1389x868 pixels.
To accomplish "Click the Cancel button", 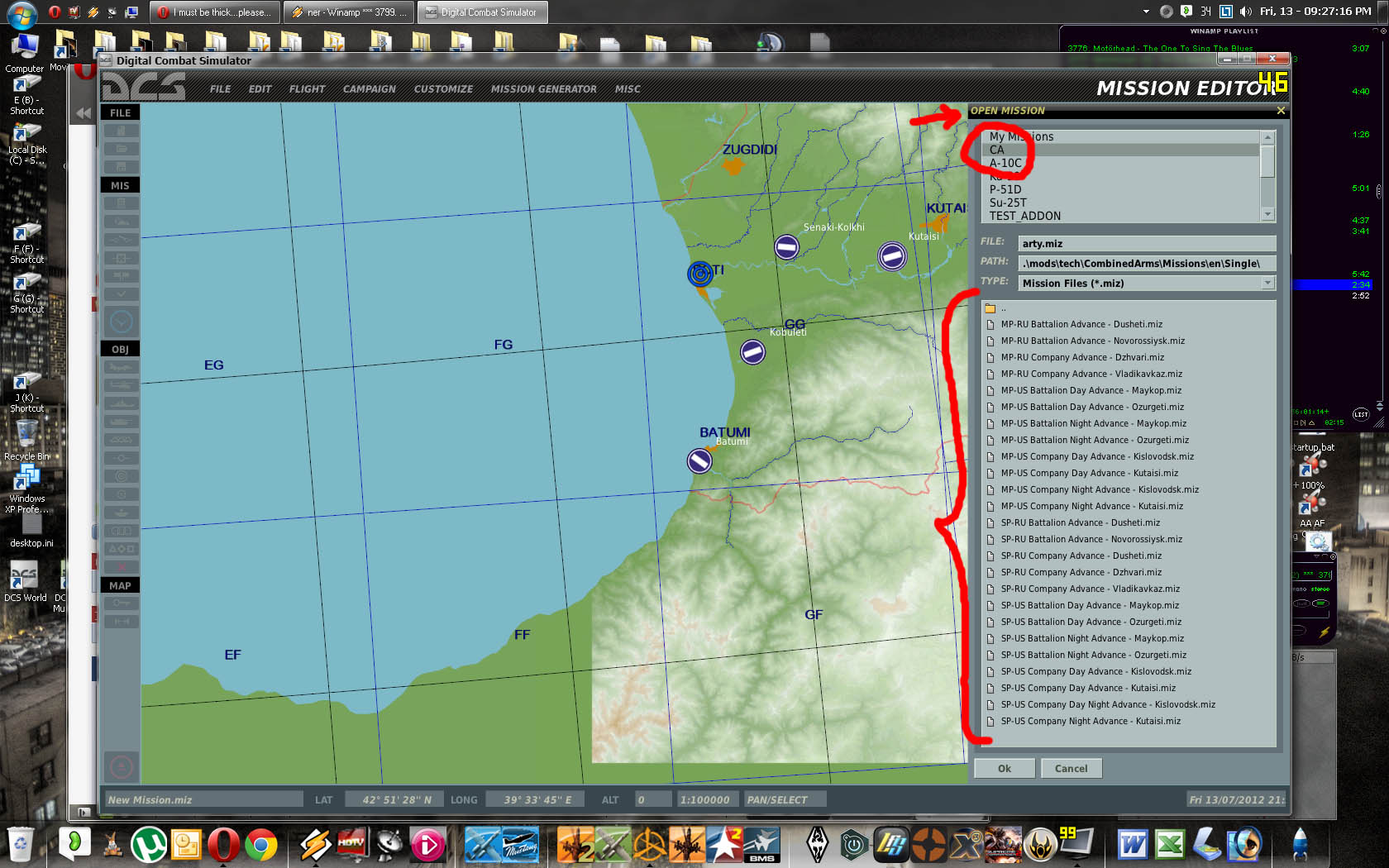I will [1072, 768].
